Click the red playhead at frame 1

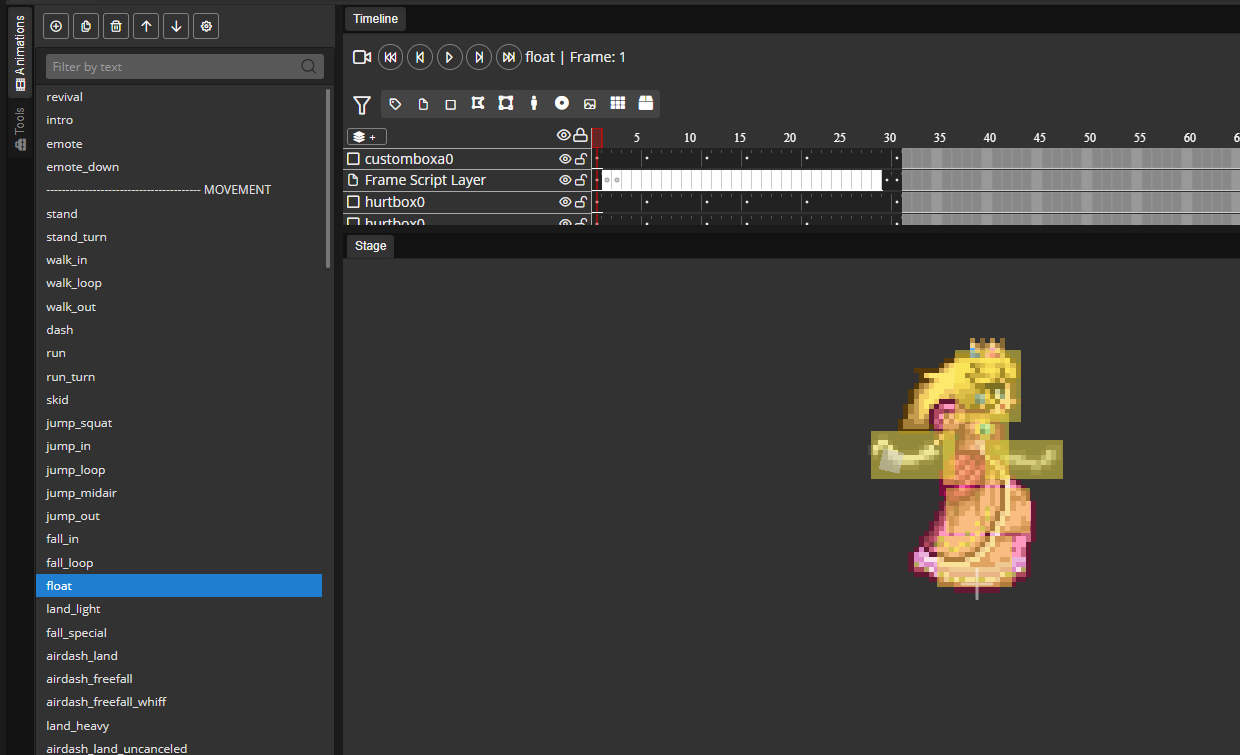(597, 137)
